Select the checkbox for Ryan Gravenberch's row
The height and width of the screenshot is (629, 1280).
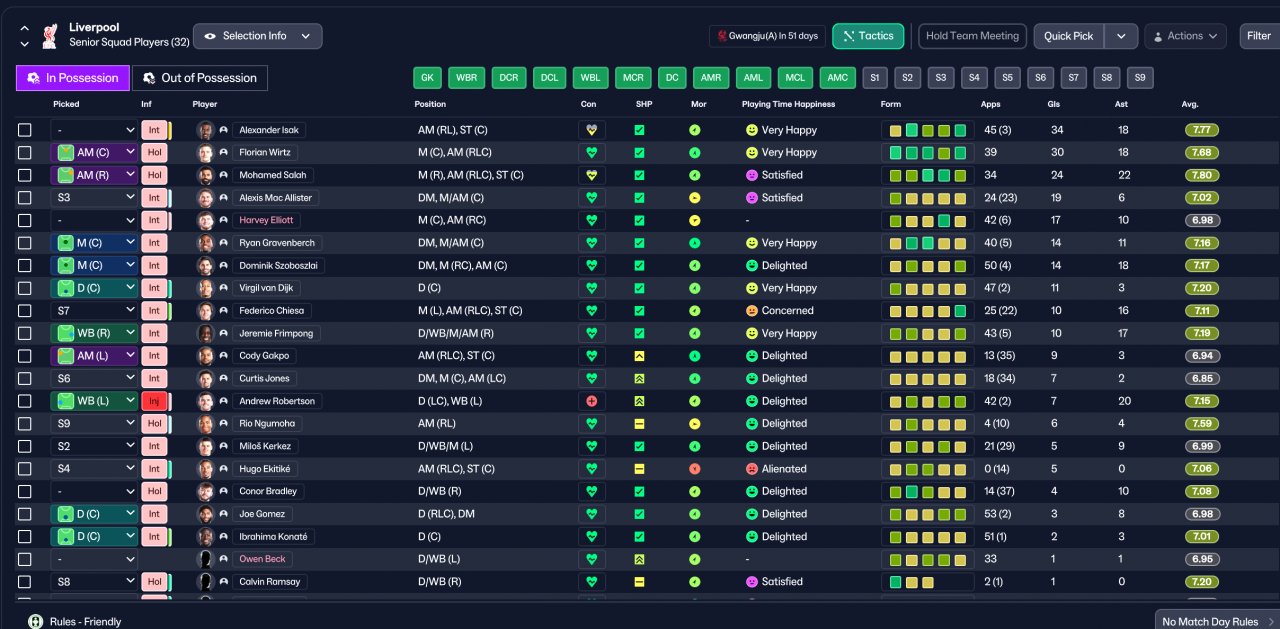coord(25,243)
